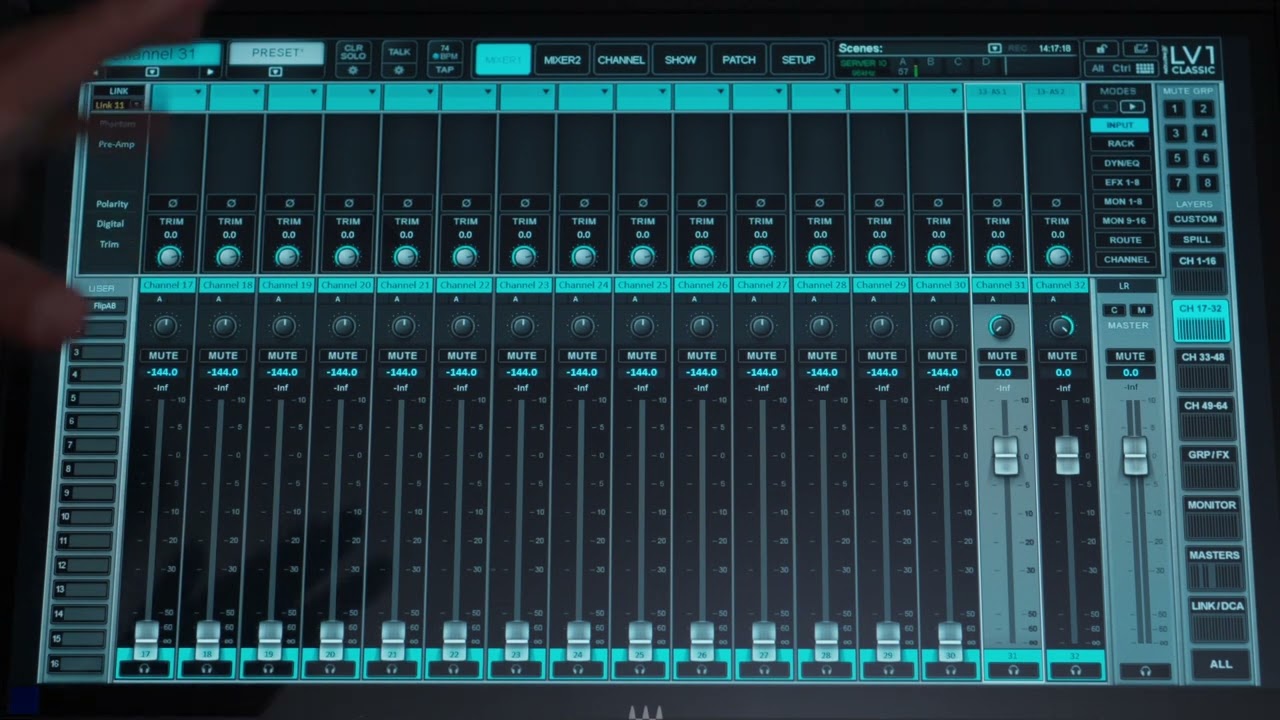Click the Channel 32 pan knob
1280x720 pixels.
[1062, 326]
